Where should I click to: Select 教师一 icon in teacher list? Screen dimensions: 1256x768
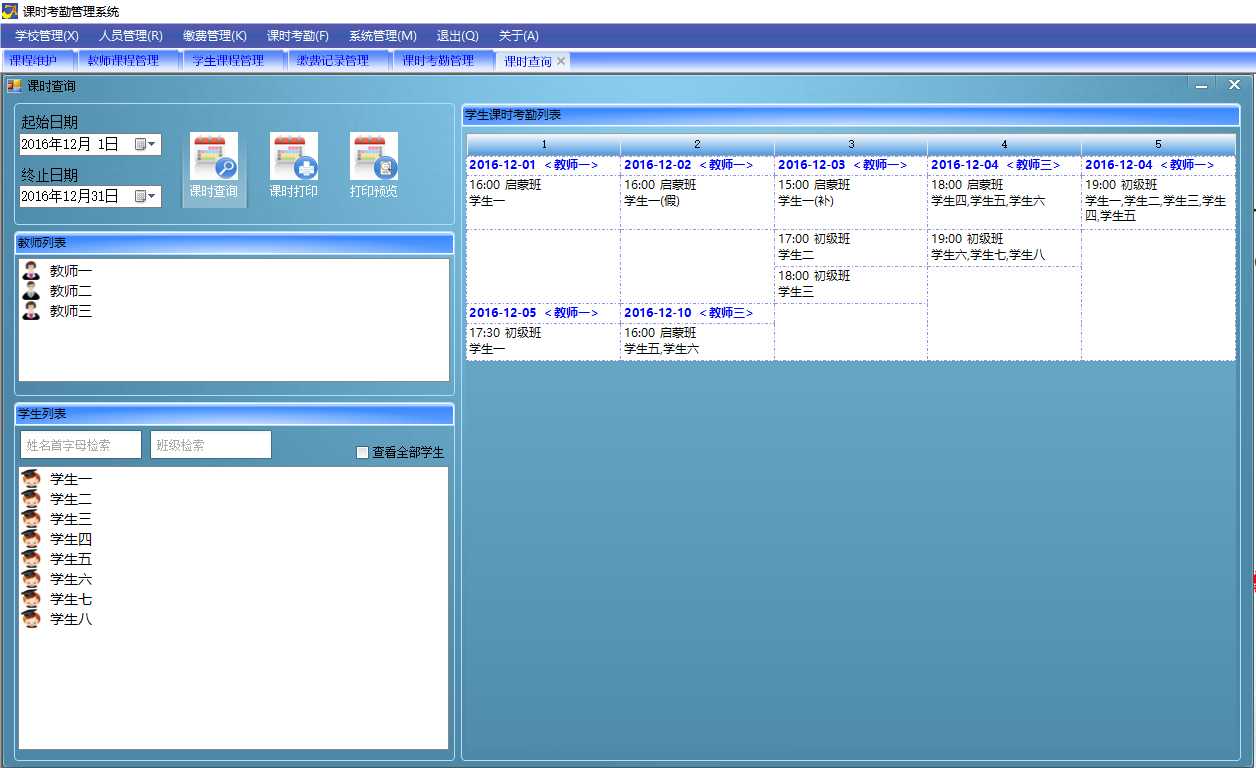[x=31, y=271]
